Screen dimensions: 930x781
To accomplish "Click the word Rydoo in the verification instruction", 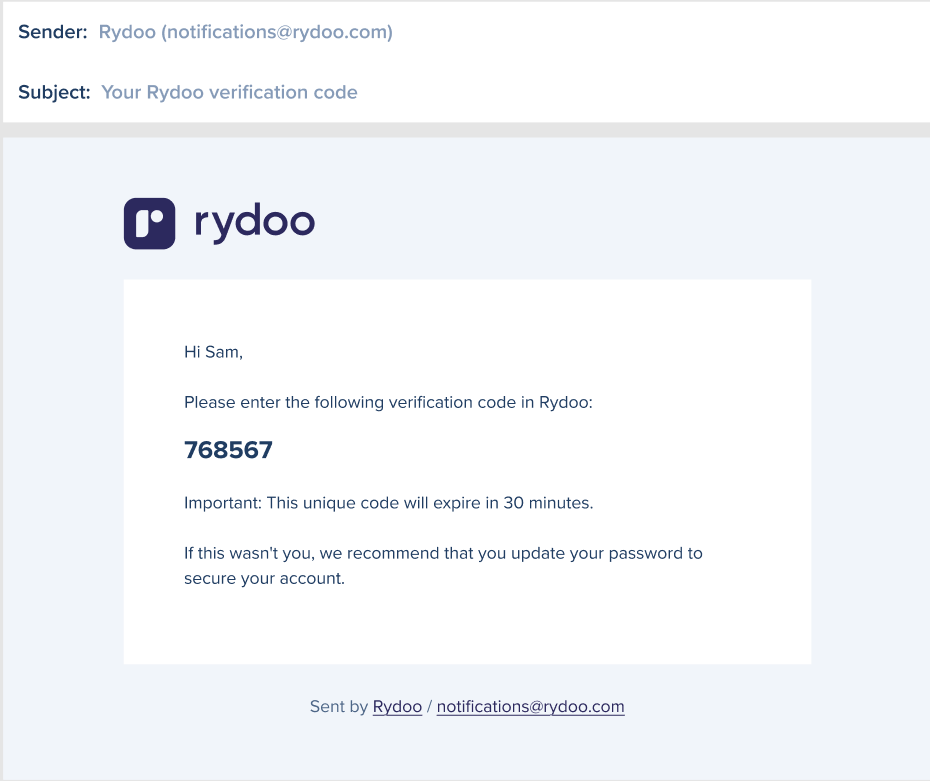I will (x=564, y=403).
